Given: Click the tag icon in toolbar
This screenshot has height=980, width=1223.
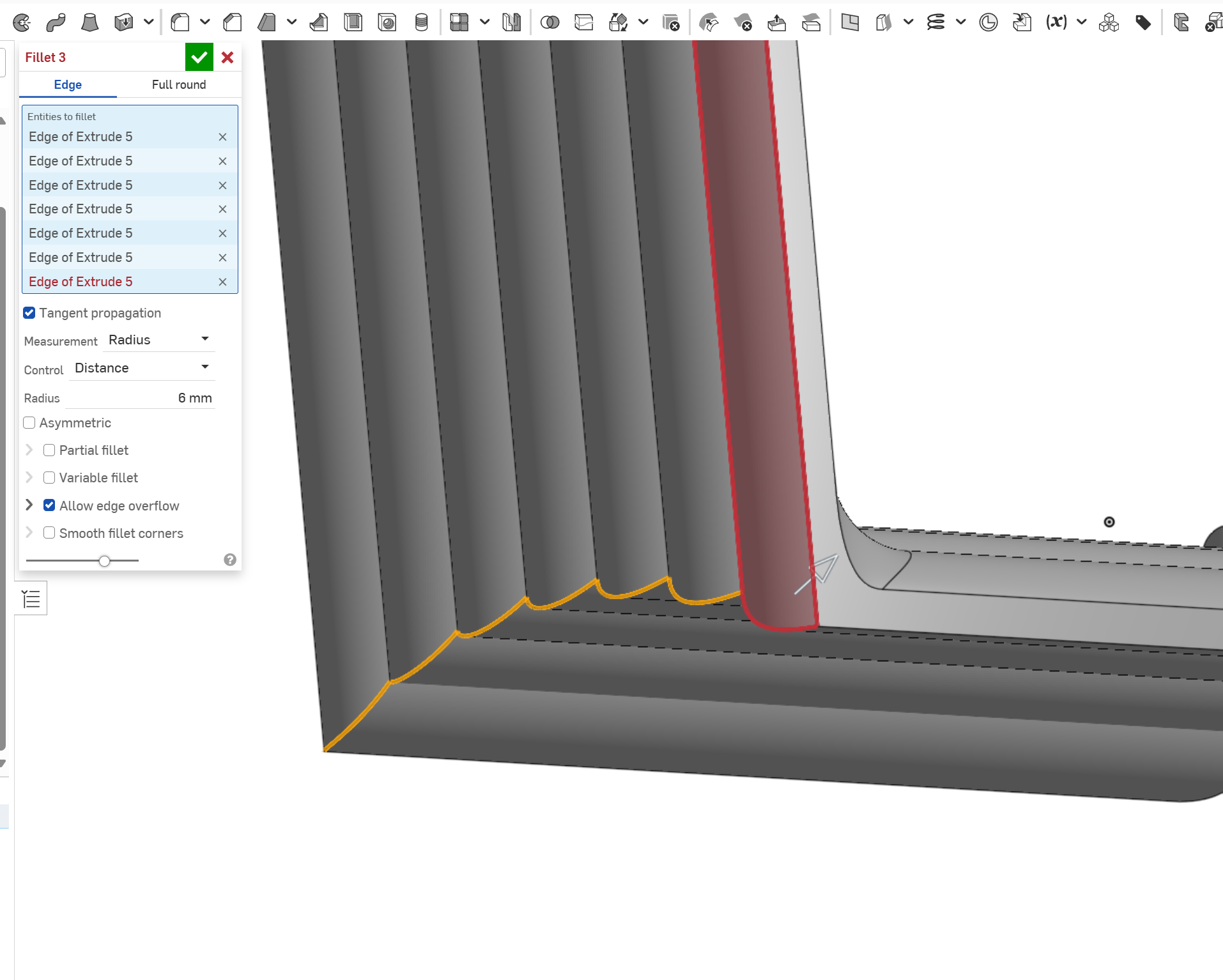Looking at the screenshot, I should [x=1143, y=23].
